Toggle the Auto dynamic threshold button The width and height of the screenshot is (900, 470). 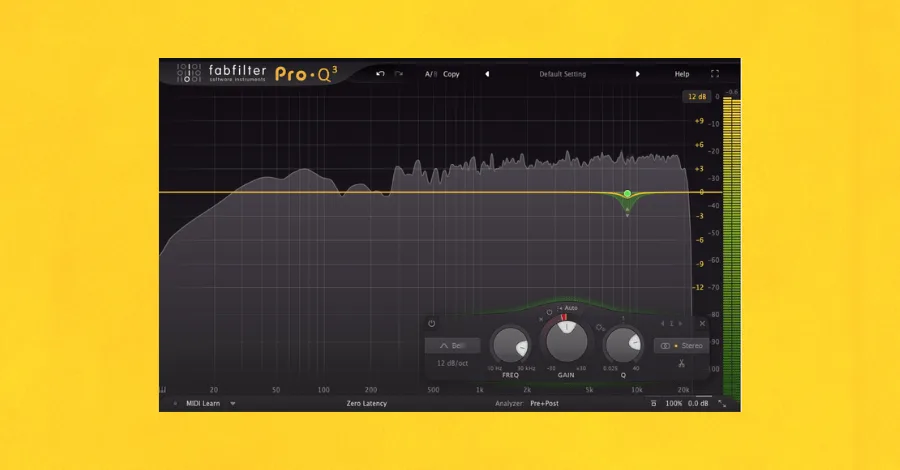coord(568,308)
